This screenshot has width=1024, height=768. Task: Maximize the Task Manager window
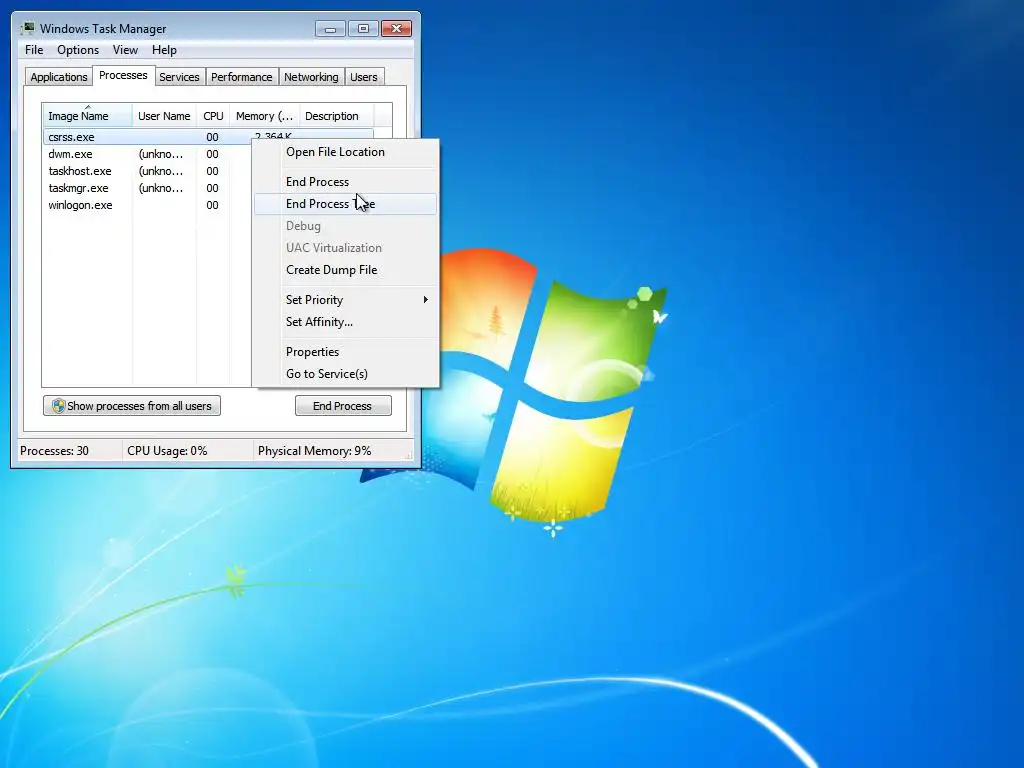[363, 29]
